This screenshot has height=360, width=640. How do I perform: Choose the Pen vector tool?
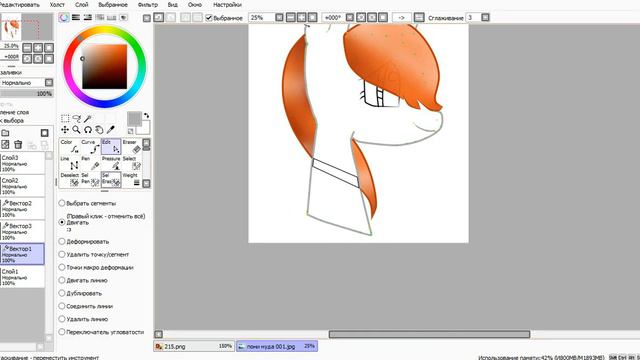click(91, 163)
